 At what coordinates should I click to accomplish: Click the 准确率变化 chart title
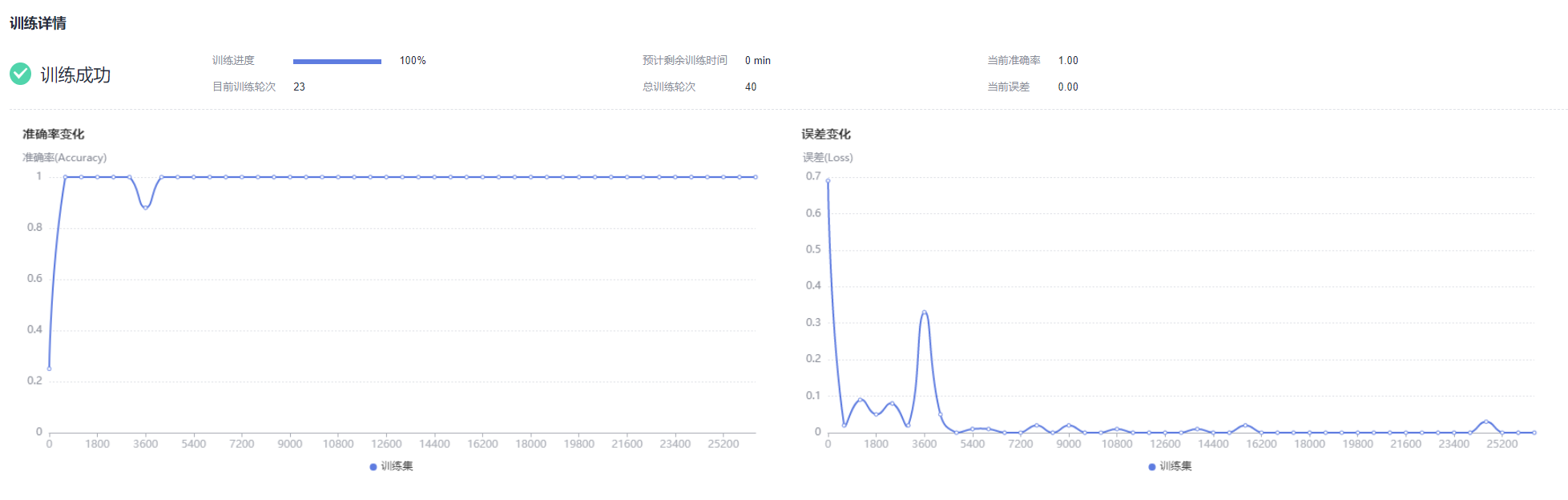(53, 134)
